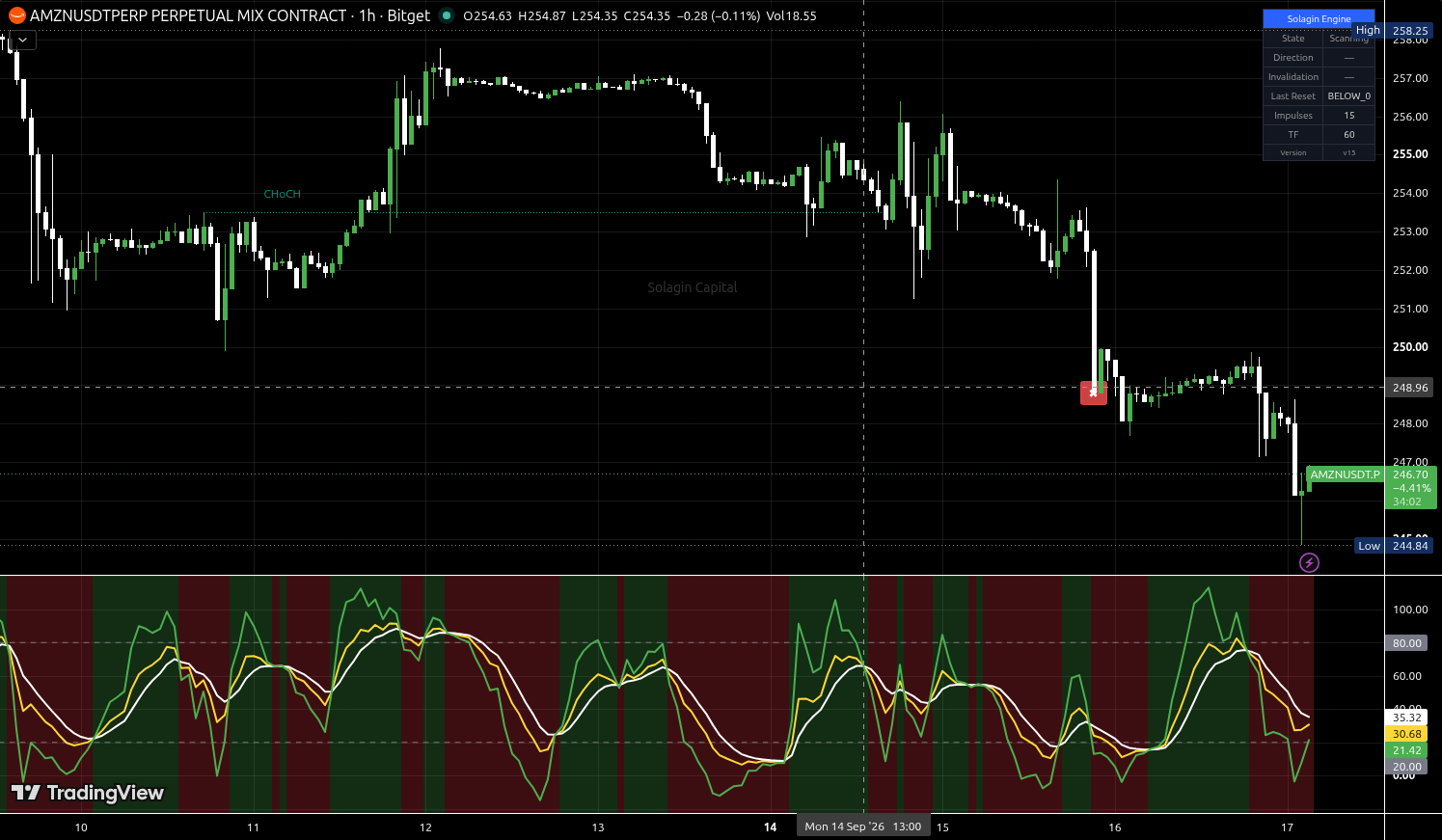Click the red event marker on candle
This screenshot has width=1442, height=840.
[x=1093, y=393]
